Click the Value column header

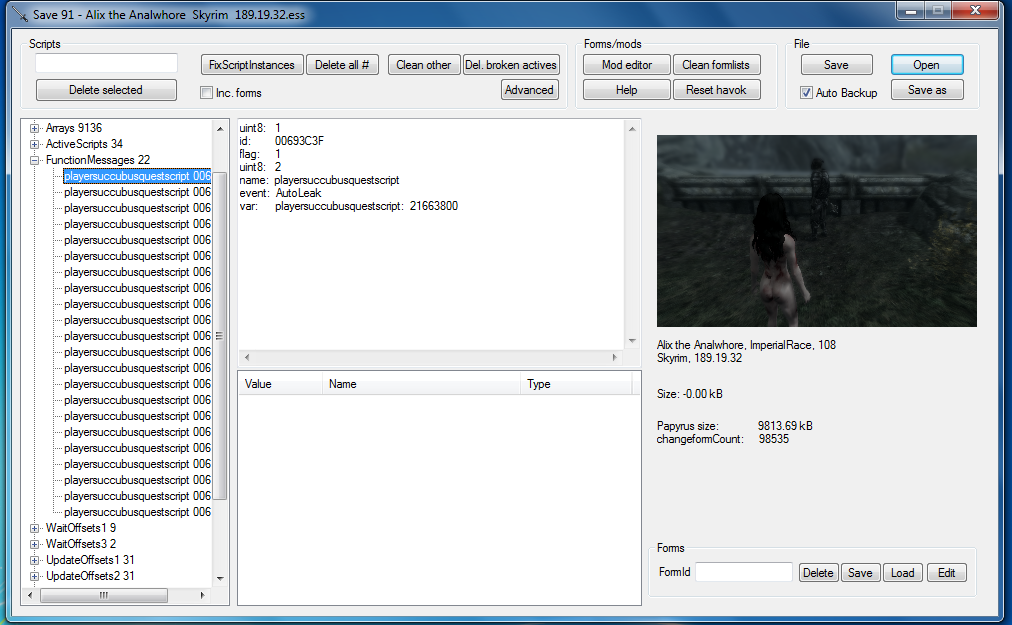point(281,384)
